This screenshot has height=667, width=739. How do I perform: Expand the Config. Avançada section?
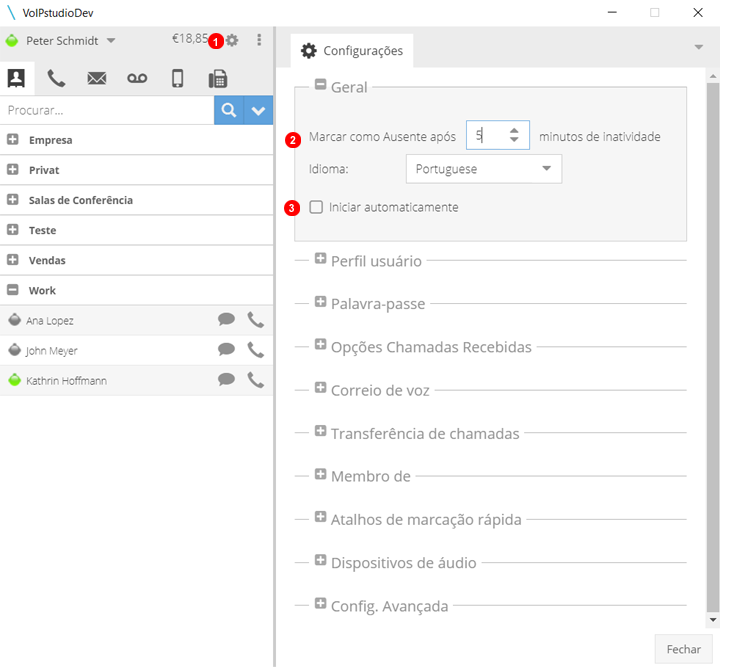coord(320,603)
